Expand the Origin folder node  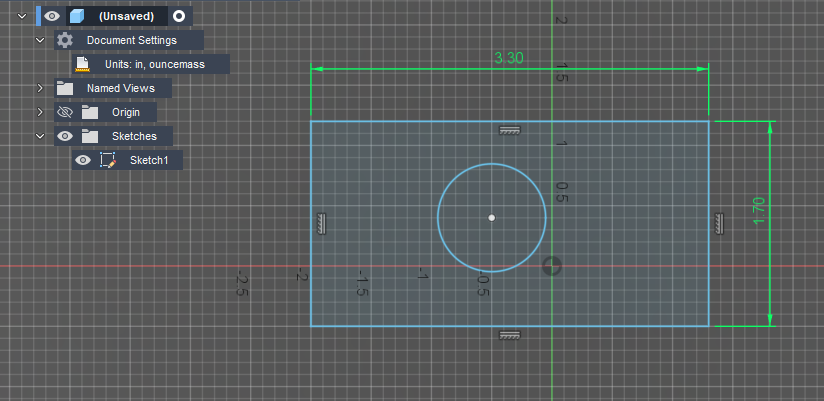[x=40, y=112]
